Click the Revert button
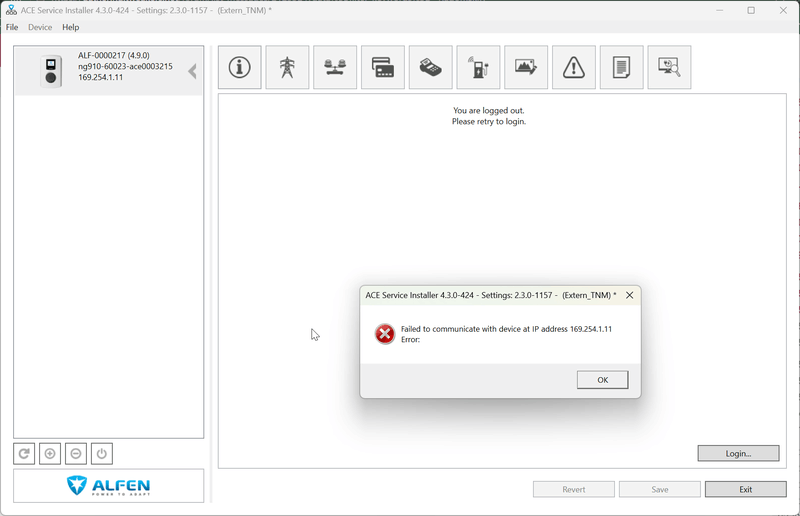This screenshot has height=516, width=800. [x=574, y=489]
